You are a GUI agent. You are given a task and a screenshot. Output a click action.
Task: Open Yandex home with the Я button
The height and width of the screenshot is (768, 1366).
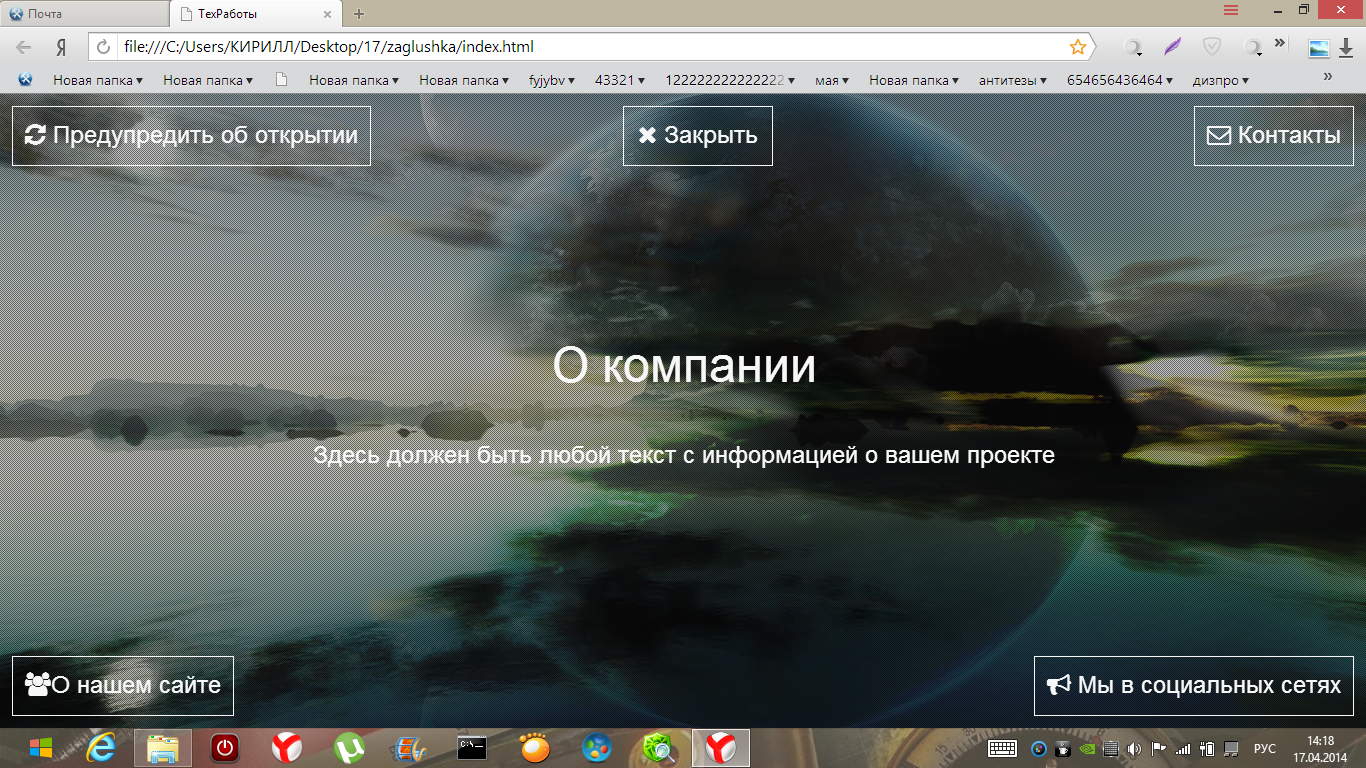(61, 47)
